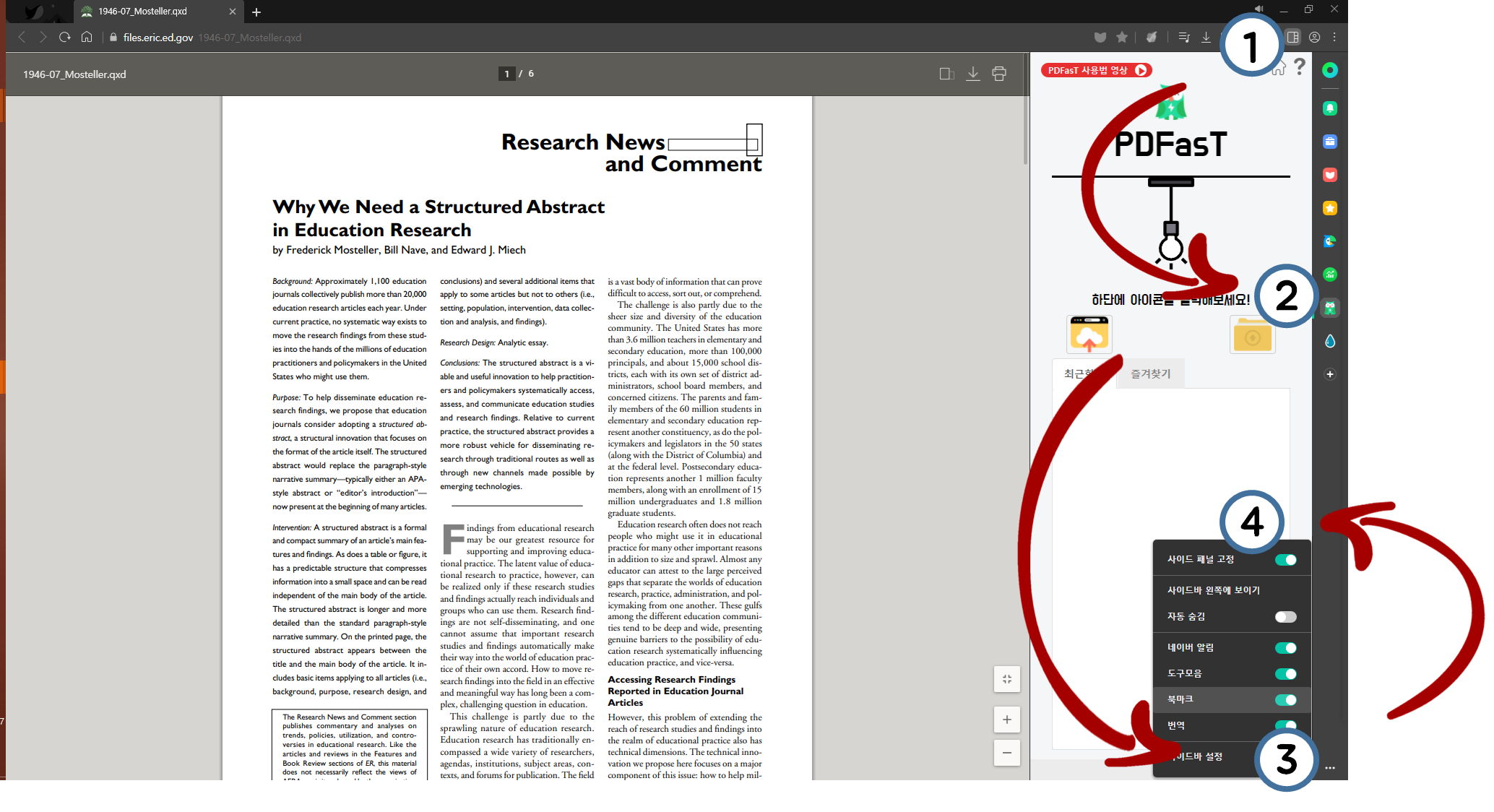Click the cloud upload PDF icon
Image resolution: width=1494 pixels, height=812 pixels.
[x=1089, y=335]
